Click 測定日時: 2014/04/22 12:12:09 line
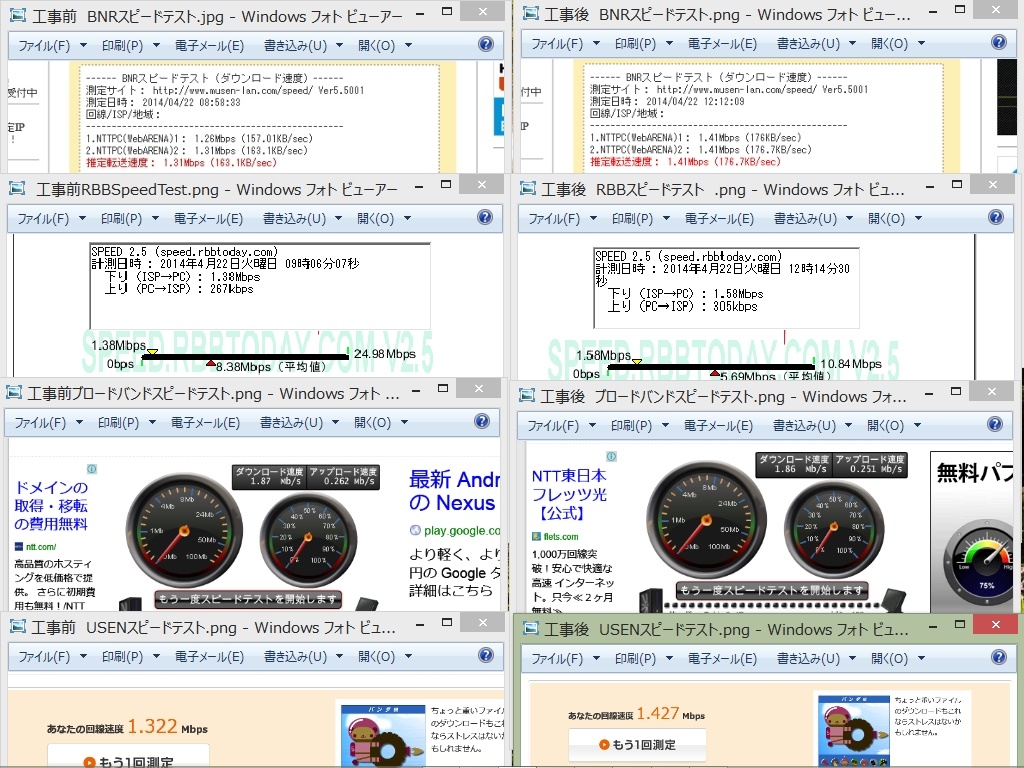 pos(667,101)
